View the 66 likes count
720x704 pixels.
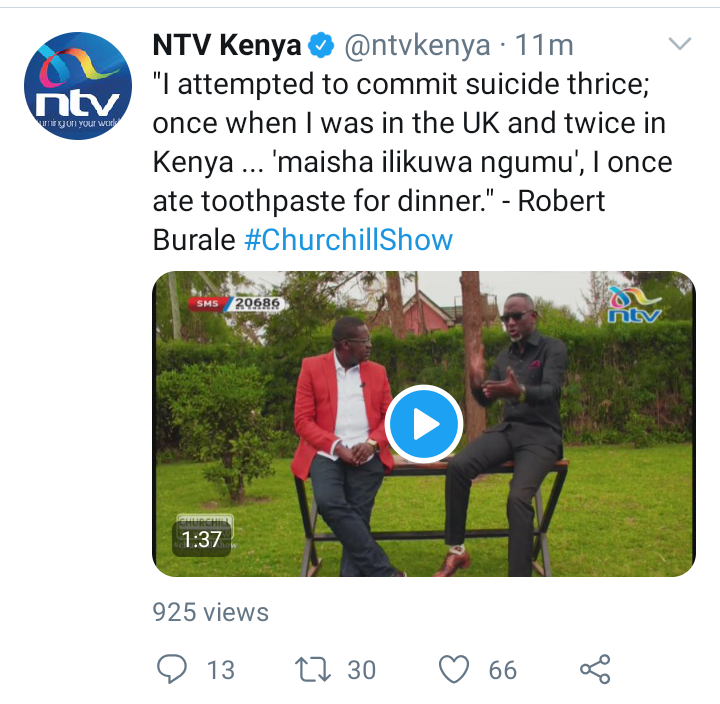503,670
